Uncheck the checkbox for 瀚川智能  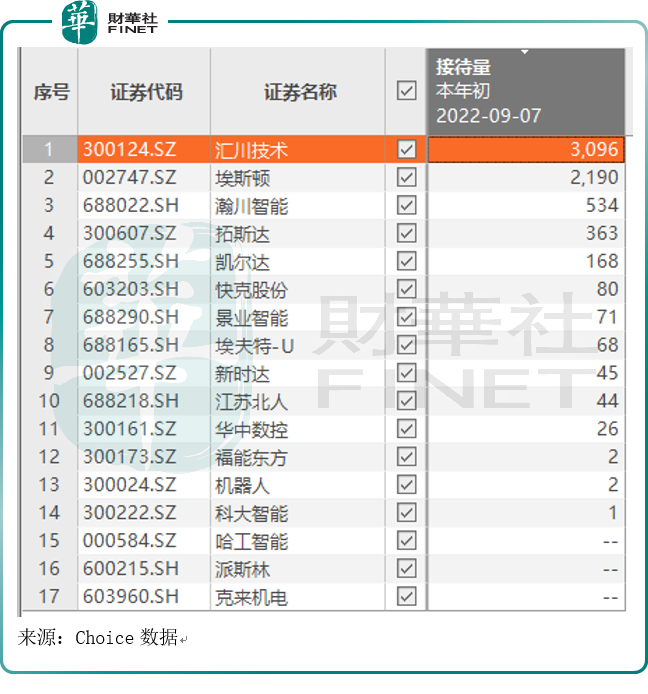pos(406,205)
